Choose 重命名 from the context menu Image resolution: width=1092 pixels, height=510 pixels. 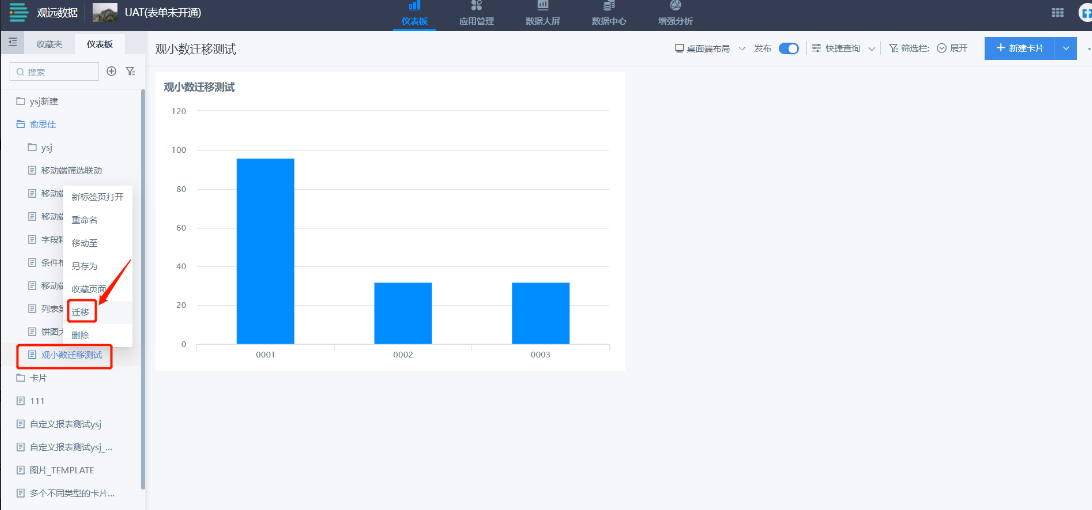tap(85, 220)
